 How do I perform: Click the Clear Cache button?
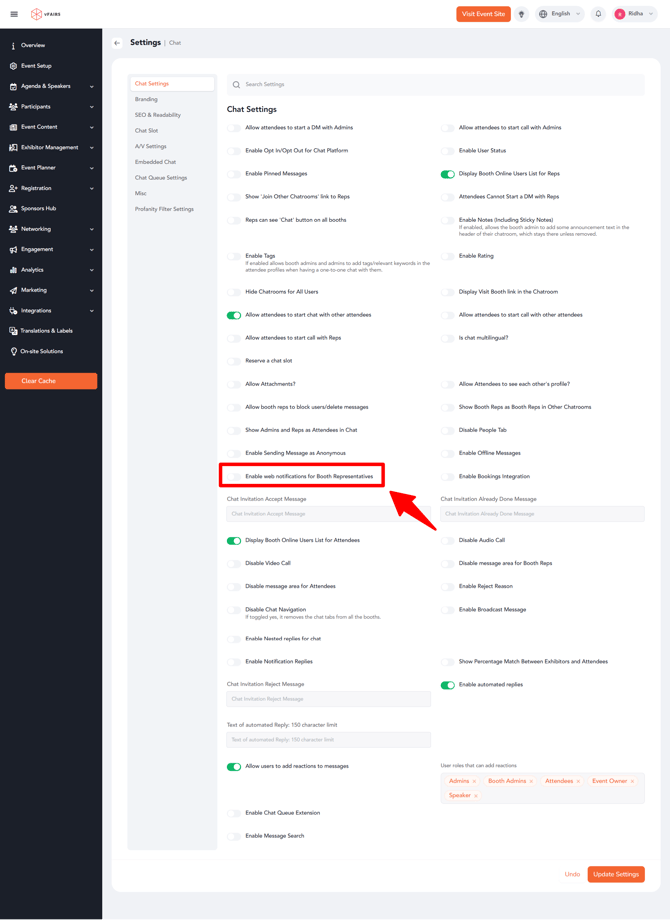pyautogui.click(x=51, y=381)
